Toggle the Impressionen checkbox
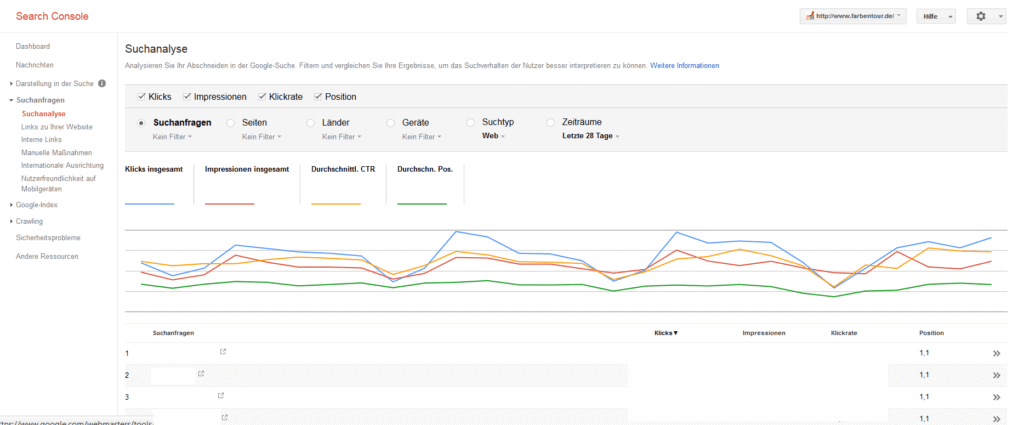 [187, 96]
